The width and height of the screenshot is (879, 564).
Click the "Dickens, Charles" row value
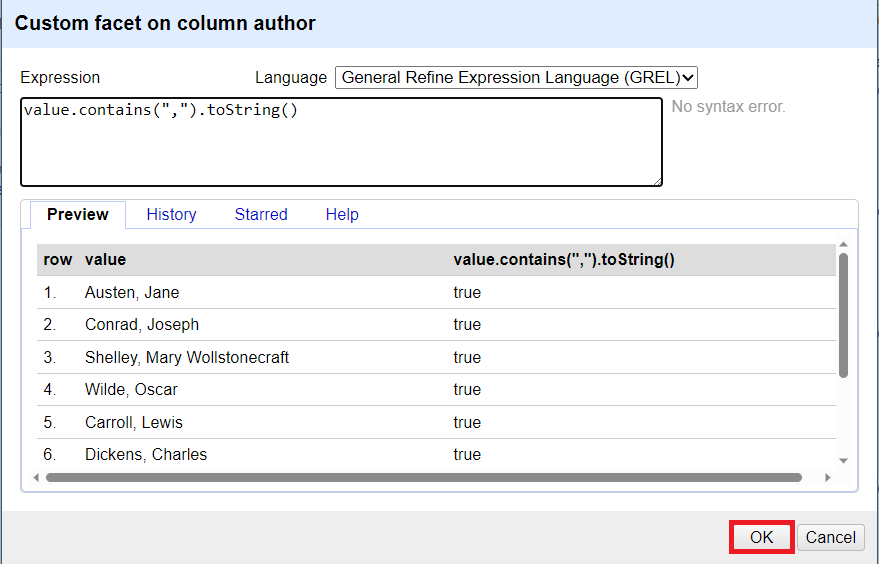(x=146, y=455)
